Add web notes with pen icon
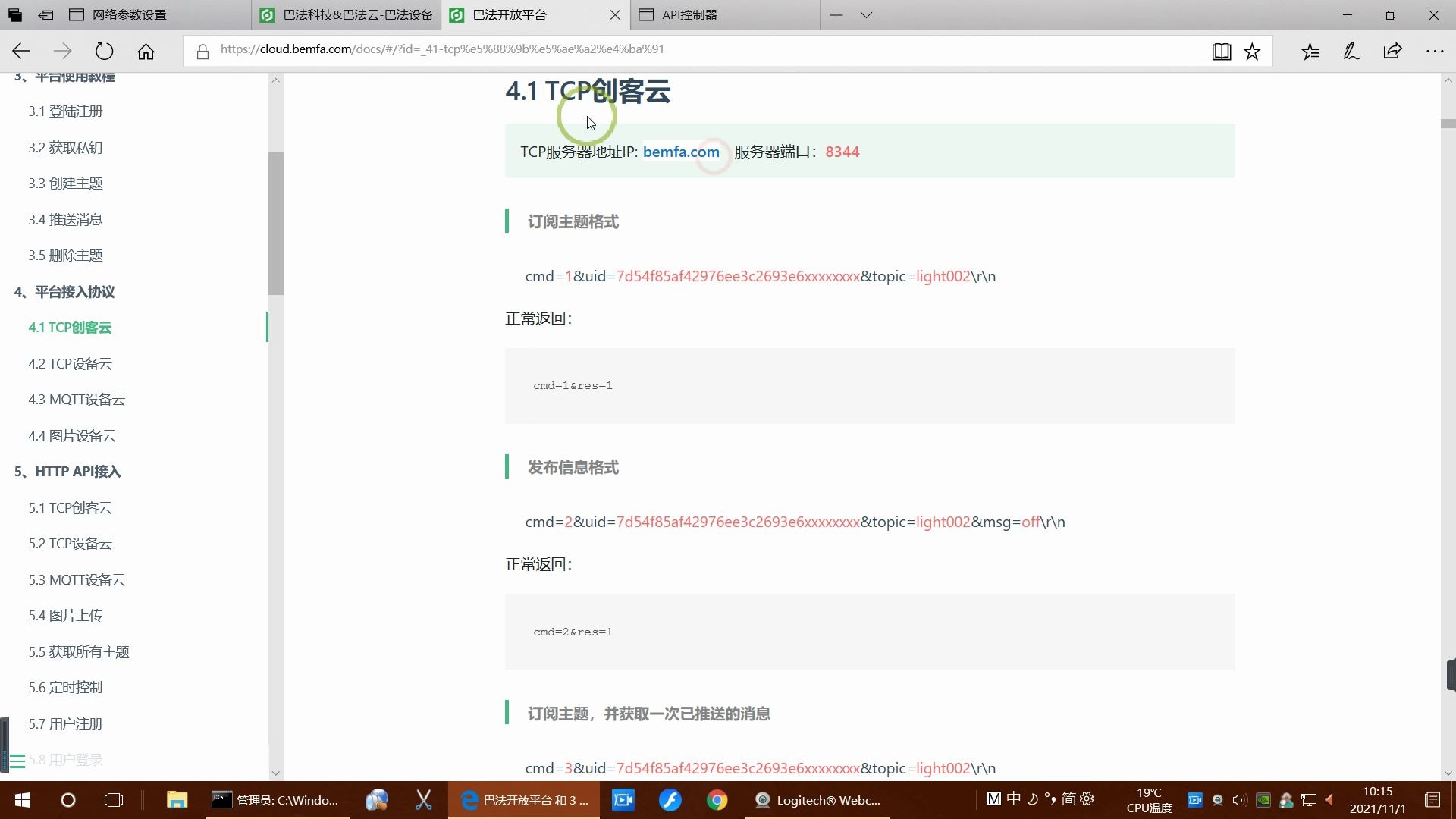Image resolution: width=1456 pixels, height=819 pixels. pyautogui.click(x=1351, y=51)
